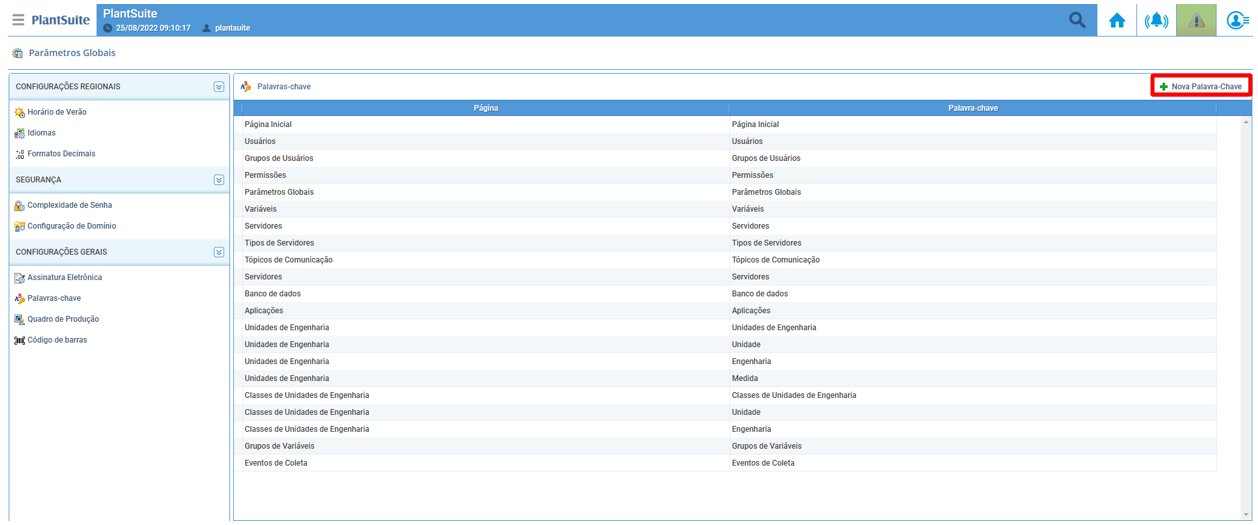Open Complexidade de Senha settings

(x=70, y=205)
